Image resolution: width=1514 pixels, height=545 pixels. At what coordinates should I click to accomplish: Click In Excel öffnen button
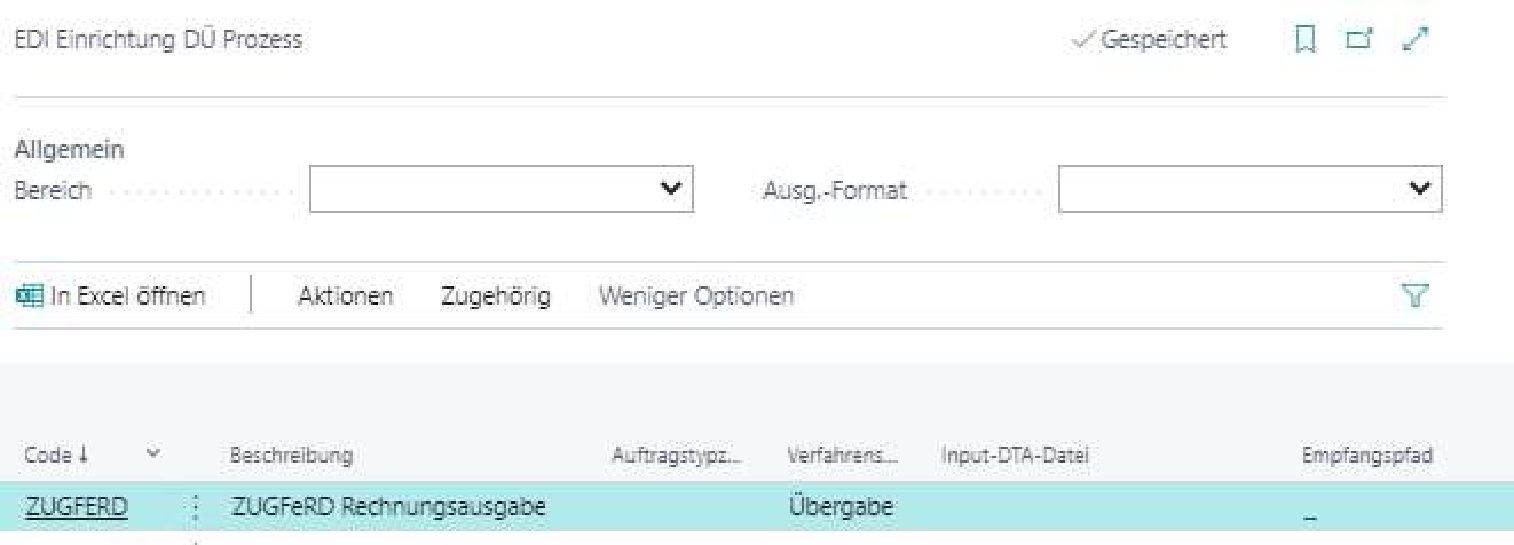[x=127, y=296]
